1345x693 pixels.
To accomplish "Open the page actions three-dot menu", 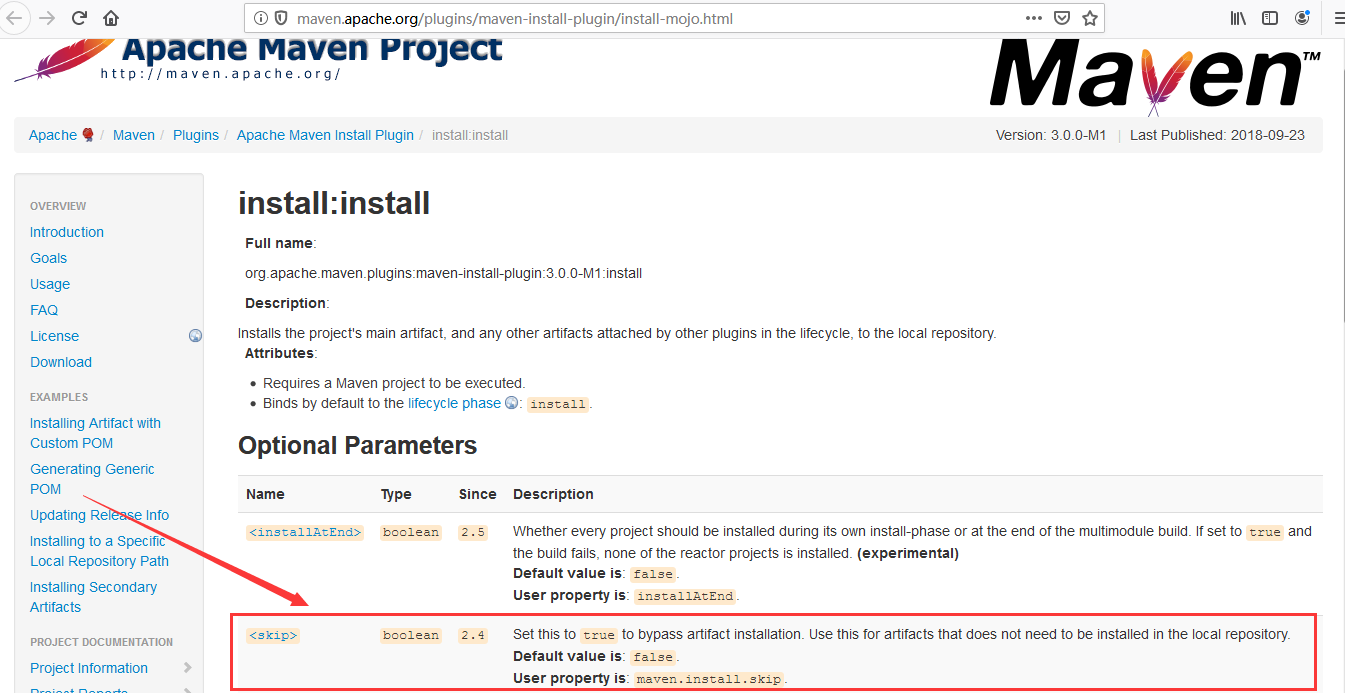I will 1034,18.
